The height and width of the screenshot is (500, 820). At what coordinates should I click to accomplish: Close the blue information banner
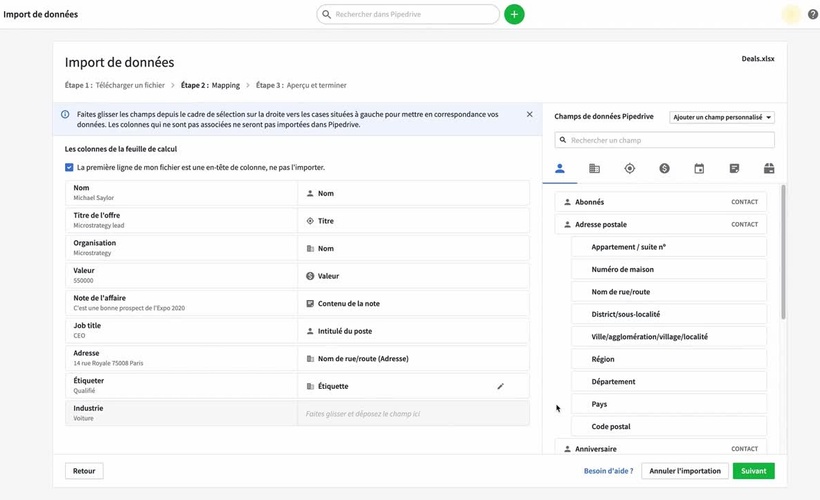tap(530, 114)
